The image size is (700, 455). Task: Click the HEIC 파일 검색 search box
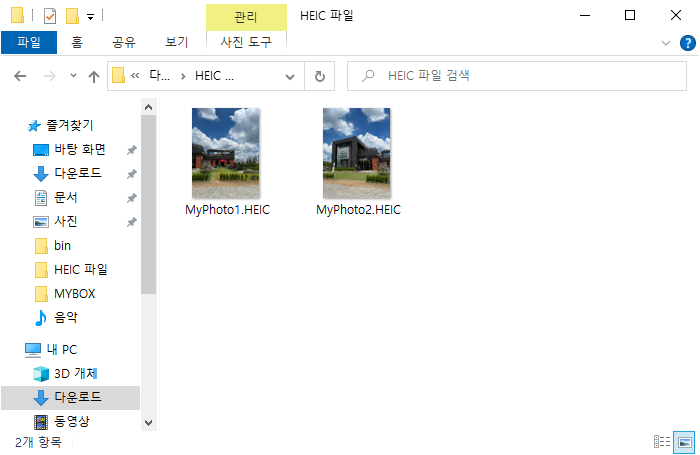pos(517,76)
